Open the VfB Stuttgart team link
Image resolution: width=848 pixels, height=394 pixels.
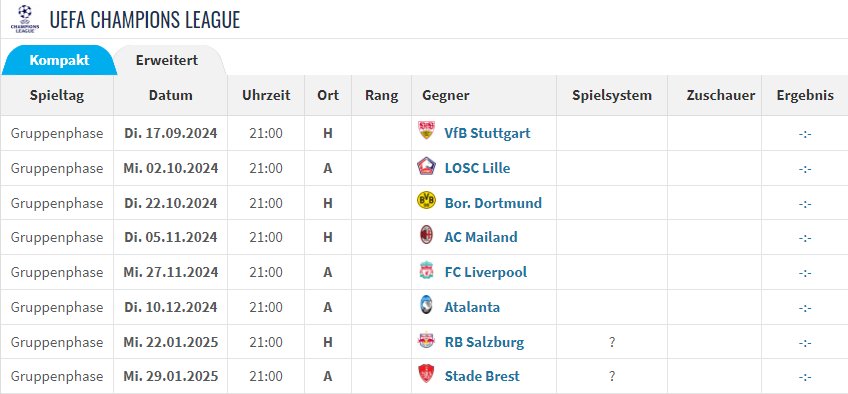coord(487,133)
